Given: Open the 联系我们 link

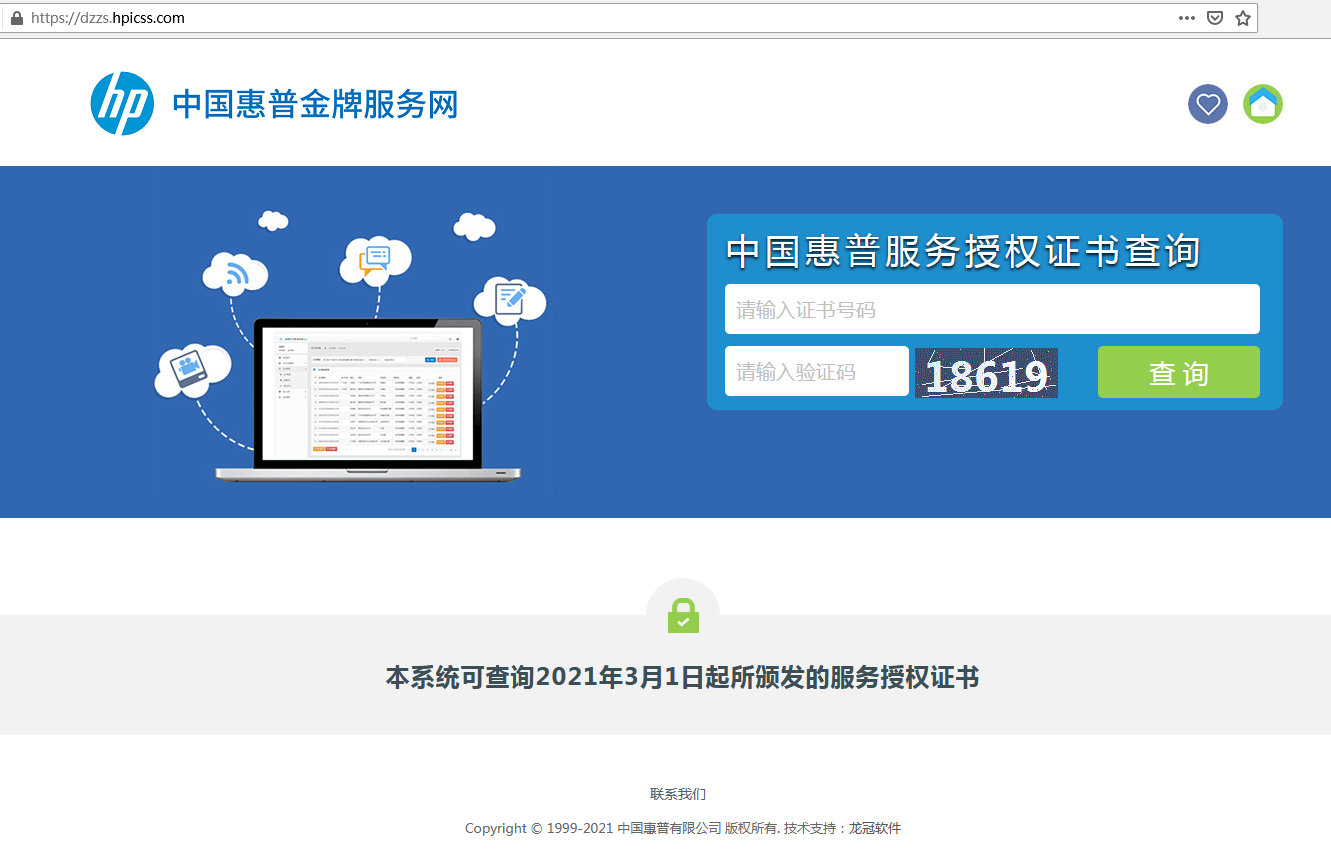Looking at the screenshot, I should point(678,794).
